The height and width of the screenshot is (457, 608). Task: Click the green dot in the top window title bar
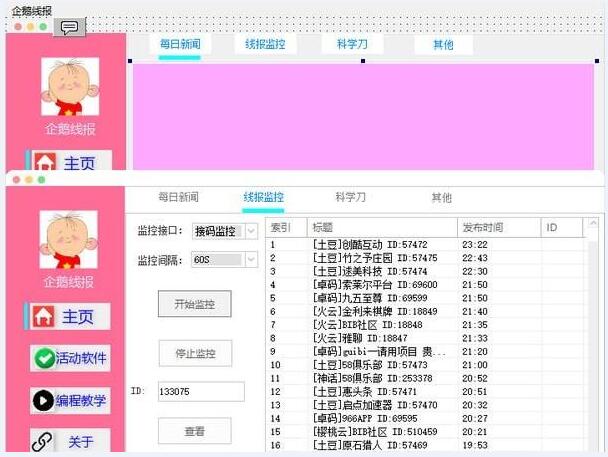(43, 27)
